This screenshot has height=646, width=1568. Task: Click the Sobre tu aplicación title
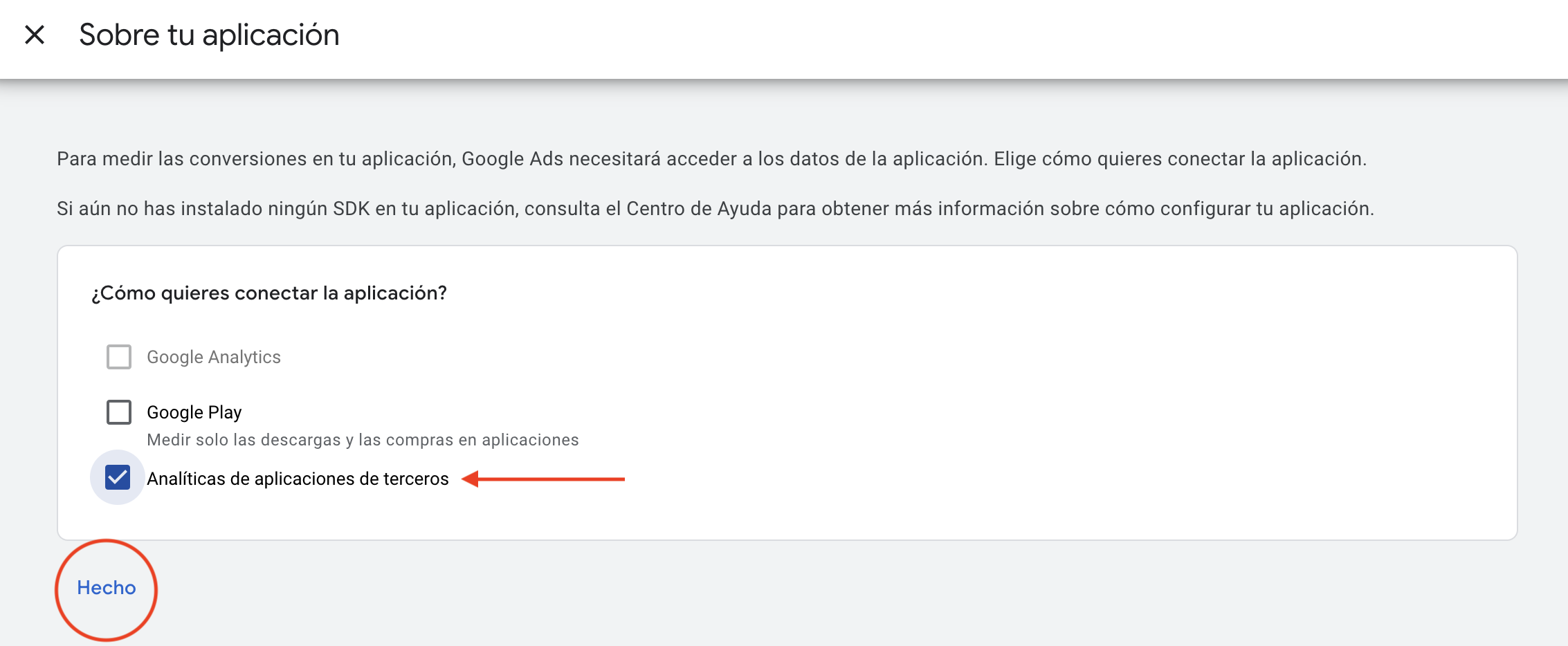[x=209, y=35]
